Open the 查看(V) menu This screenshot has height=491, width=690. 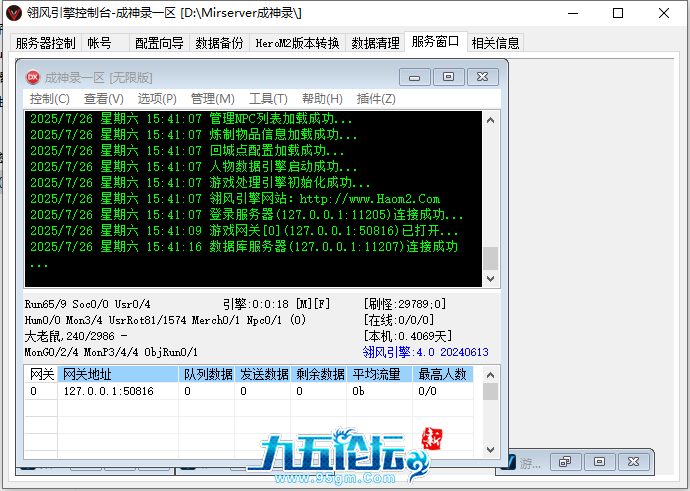click(x=103, y=99)
